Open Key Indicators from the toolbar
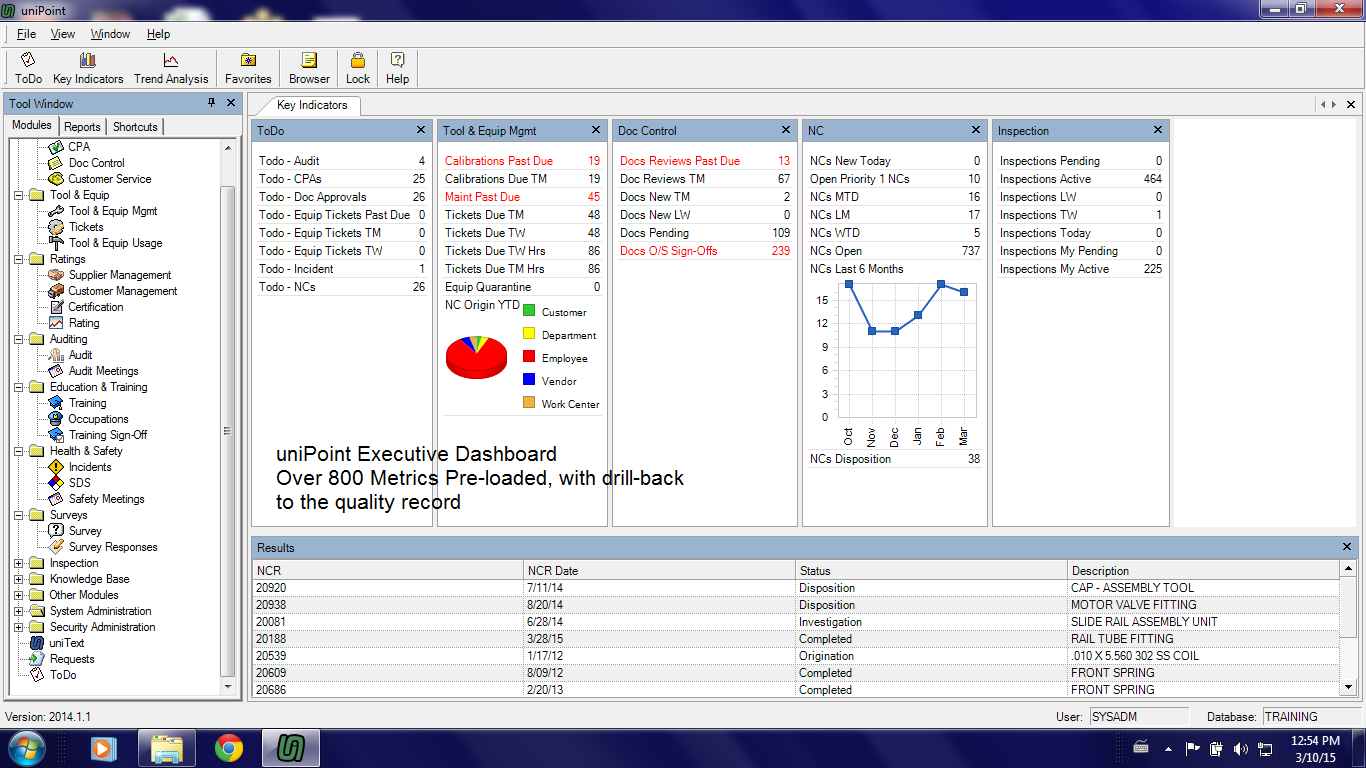Viewport: 1366px width, 768px height. 88,68
